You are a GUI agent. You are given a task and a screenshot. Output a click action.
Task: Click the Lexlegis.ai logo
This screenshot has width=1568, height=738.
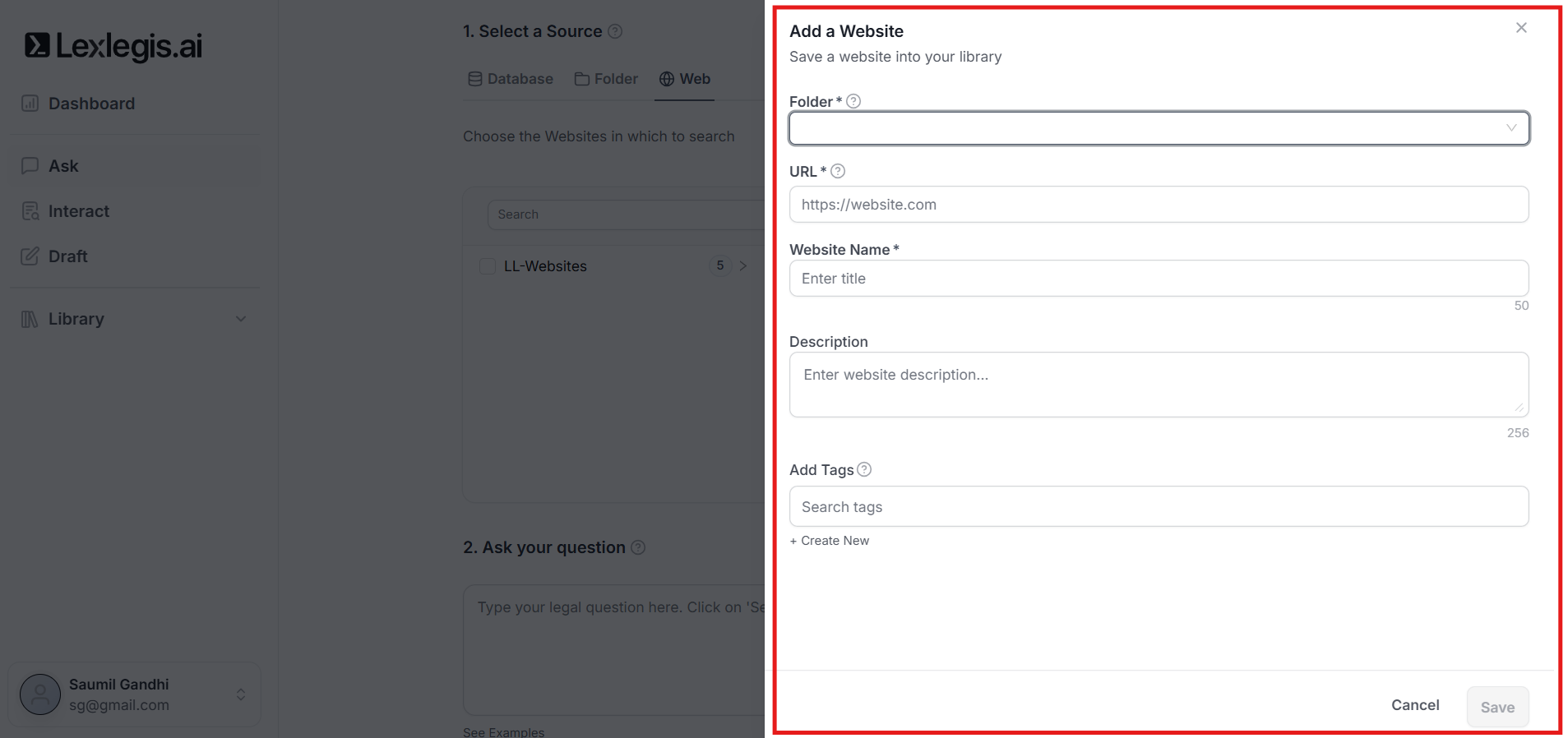[113, 46]
